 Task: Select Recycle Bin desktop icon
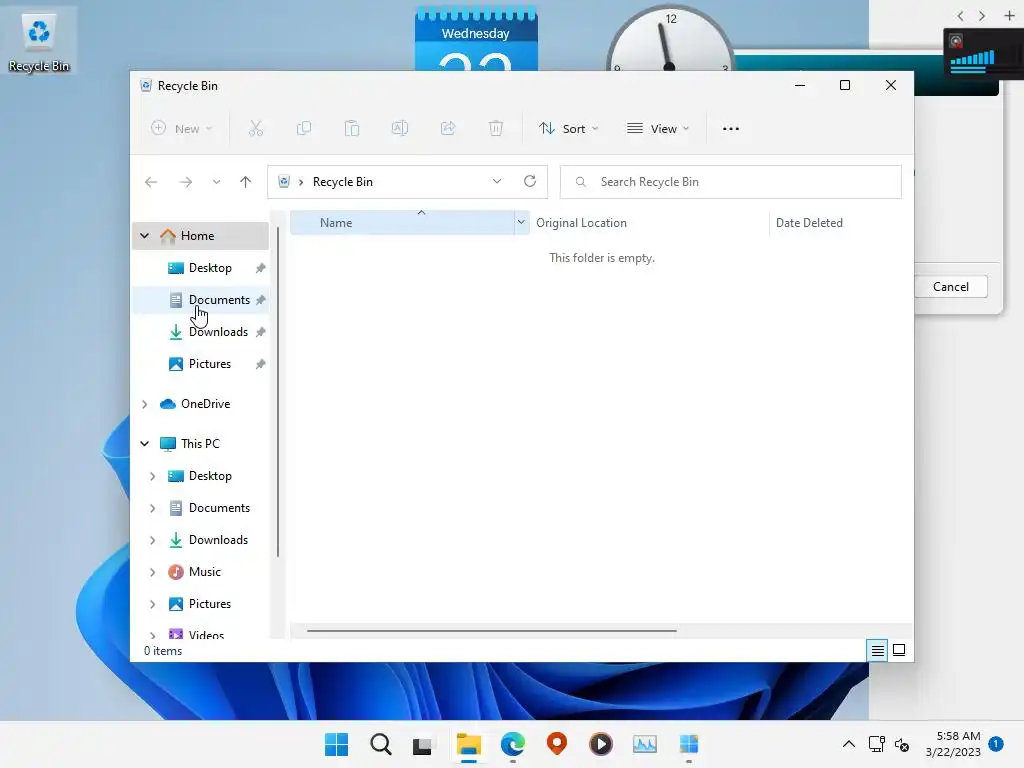click(39, 43)
